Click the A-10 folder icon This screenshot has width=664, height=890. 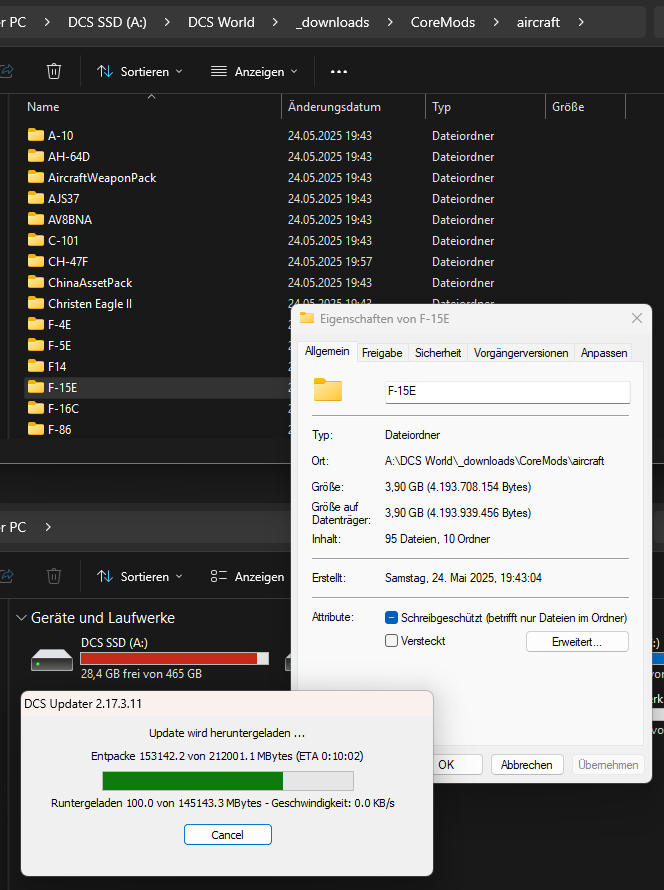36,135
